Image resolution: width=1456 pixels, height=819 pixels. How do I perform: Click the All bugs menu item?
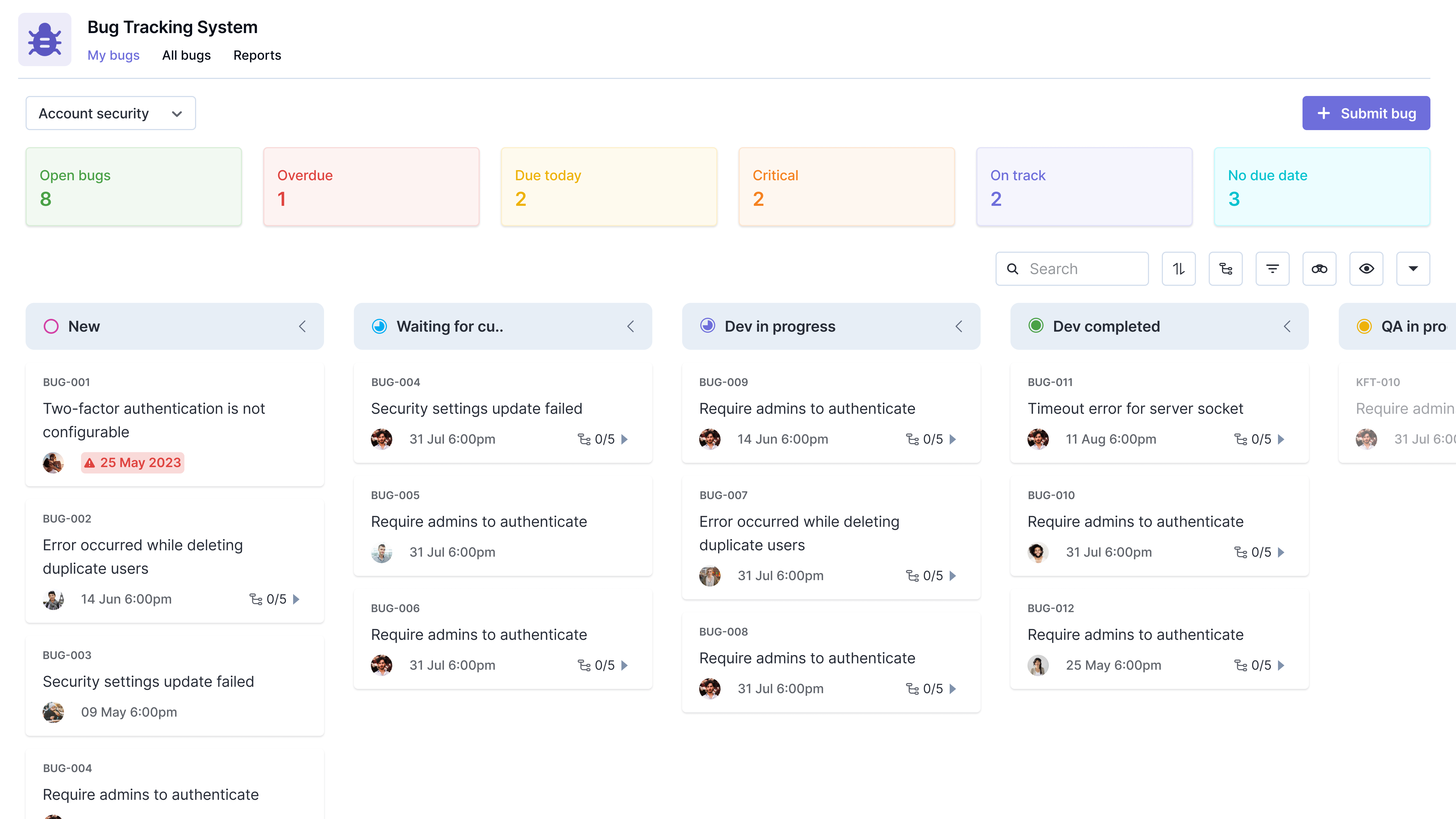(x=186, y=55)
